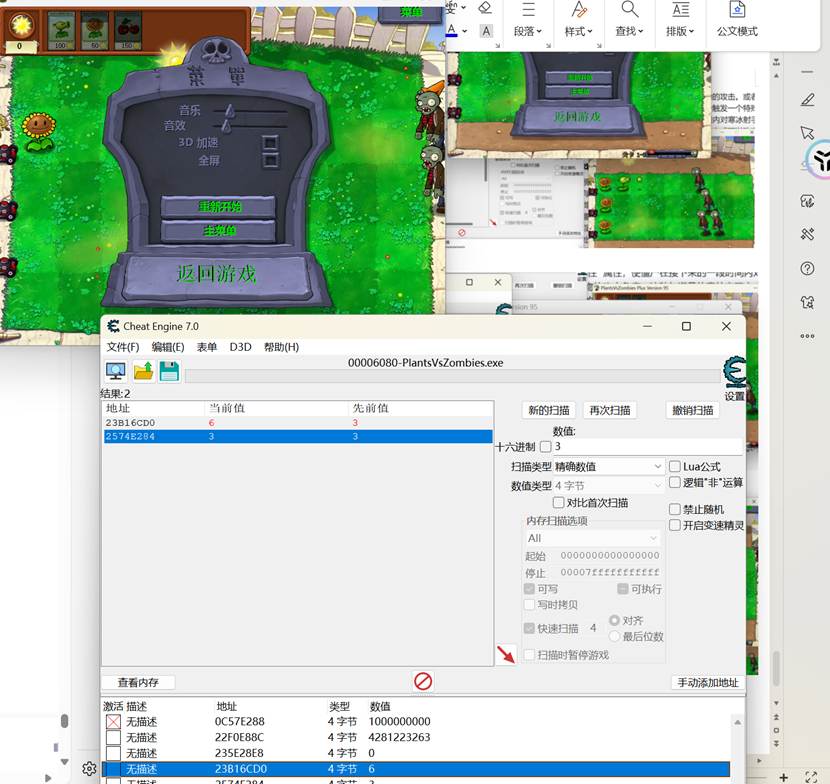830x784 pixels.
Task: Open the D3D menu
Action: point(240,347)
